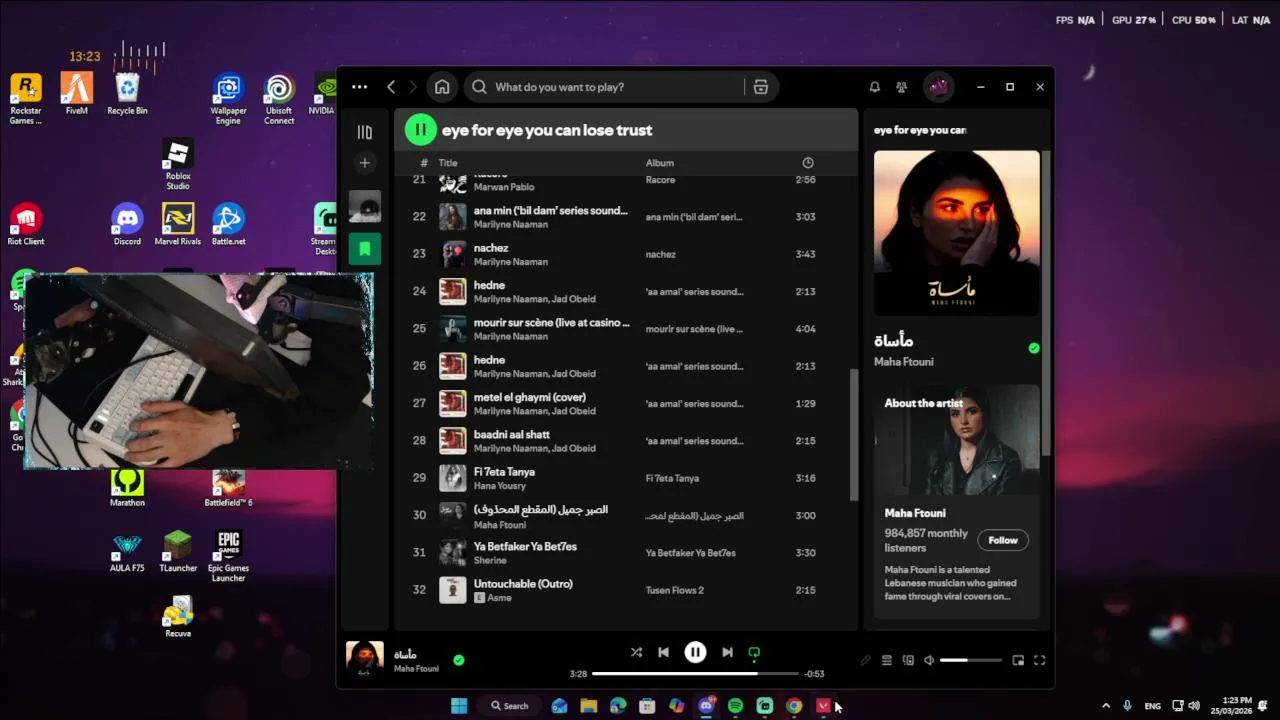The height and width of the screenshot is (720, 1280).
Task: Click the Title column header
Action: pos(448,163)
